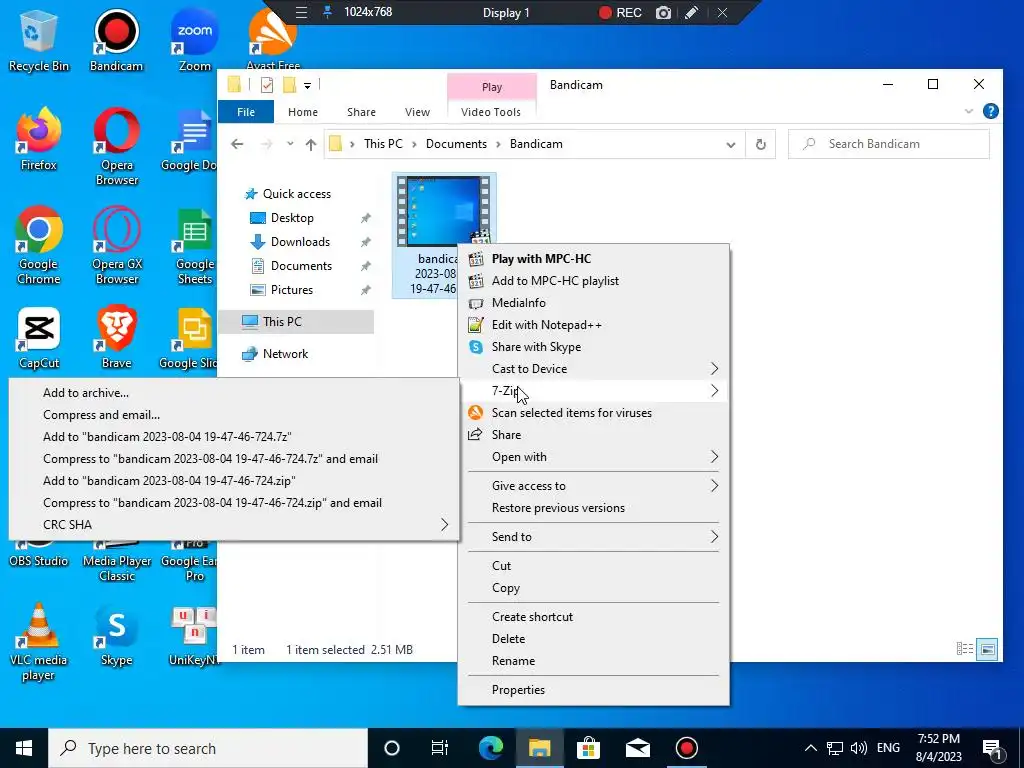Choose Compress and email... option
The height and width of the screenshot is (768, 1024).
[234, 415]
